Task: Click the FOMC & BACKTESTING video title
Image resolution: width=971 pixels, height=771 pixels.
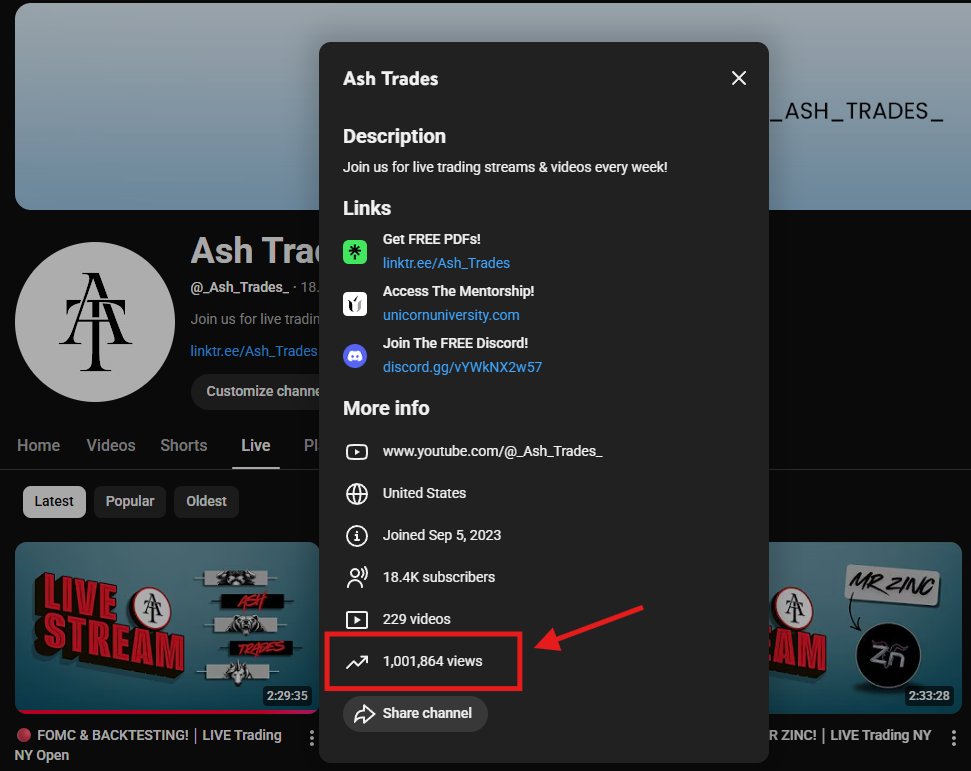Action: tap(148, 745)
